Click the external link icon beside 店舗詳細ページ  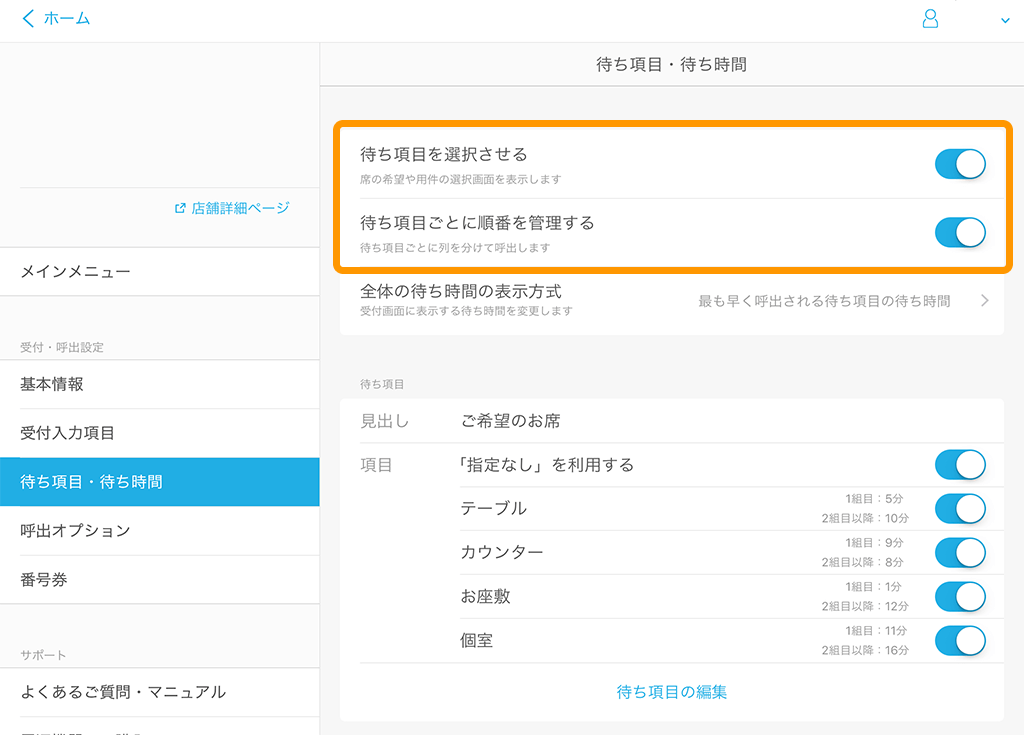(x=180, y=208)
